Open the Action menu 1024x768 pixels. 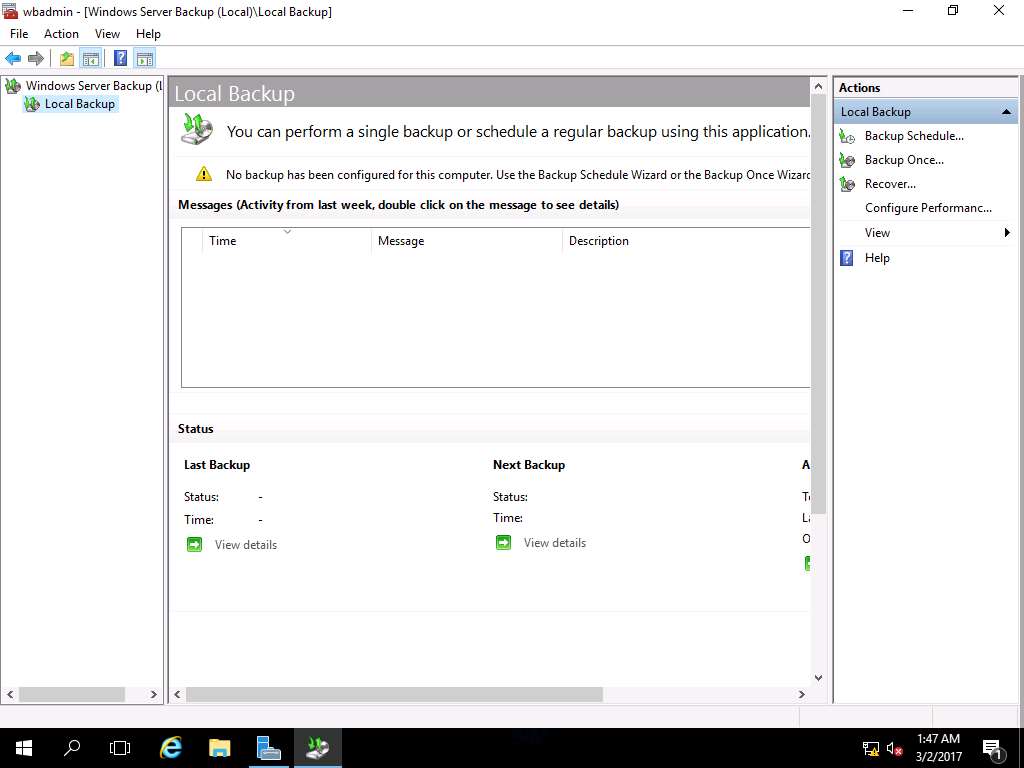click(x=61, y=34)
